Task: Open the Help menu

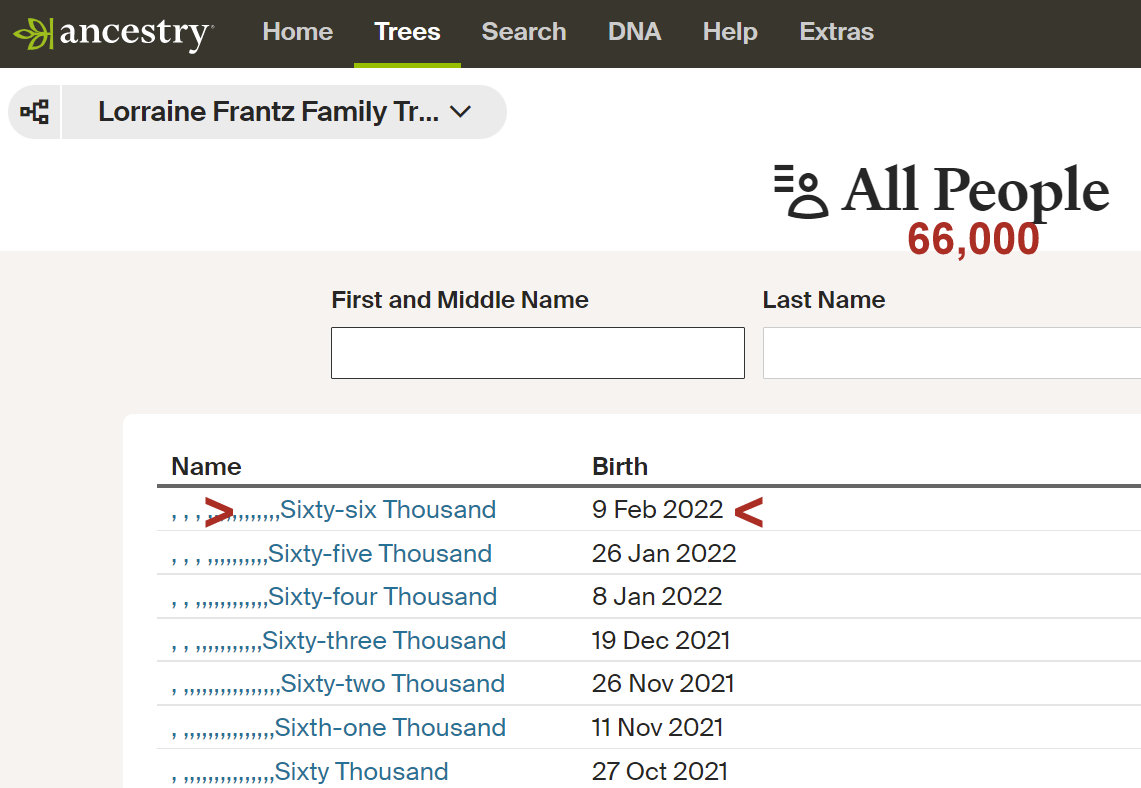Action: [730, 32]
